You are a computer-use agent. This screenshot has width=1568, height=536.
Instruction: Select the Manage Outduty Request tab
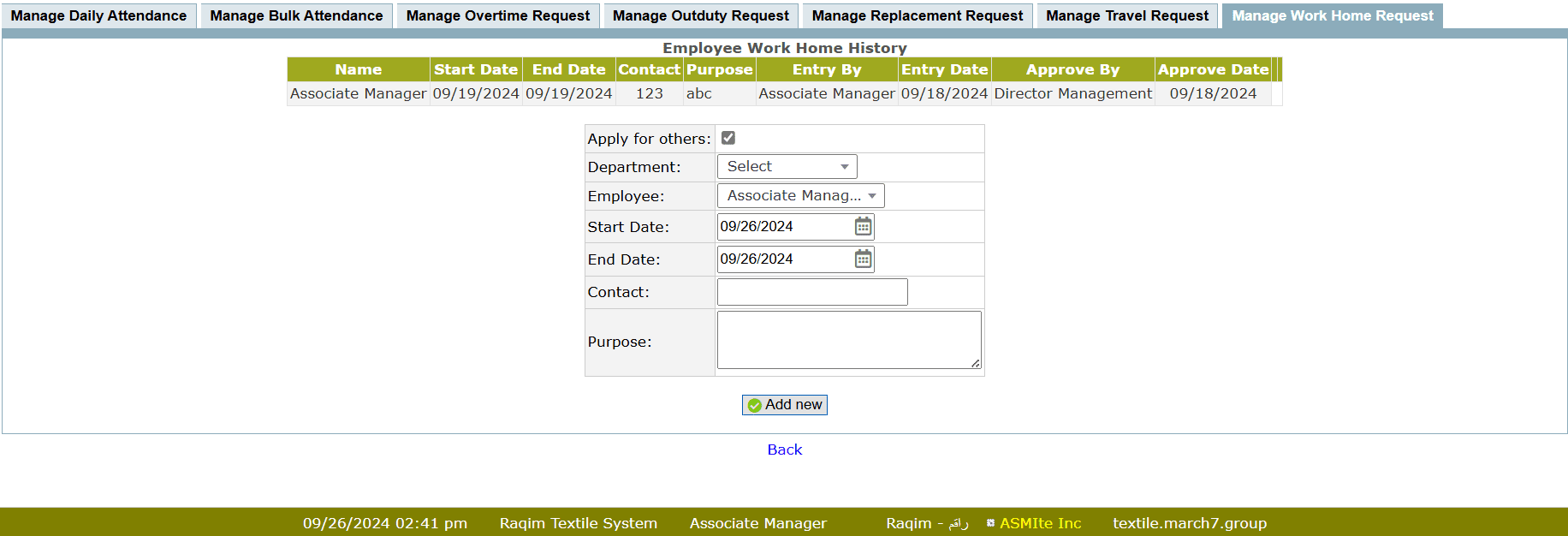[700, 16]
